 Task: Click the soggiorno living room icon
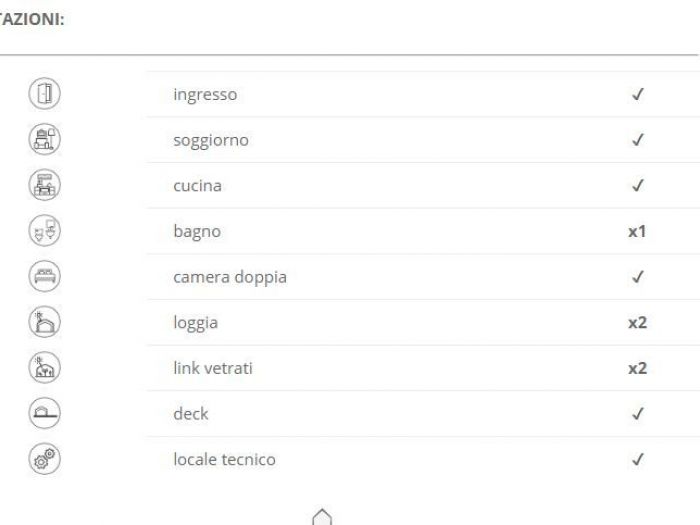click(43, 140)
